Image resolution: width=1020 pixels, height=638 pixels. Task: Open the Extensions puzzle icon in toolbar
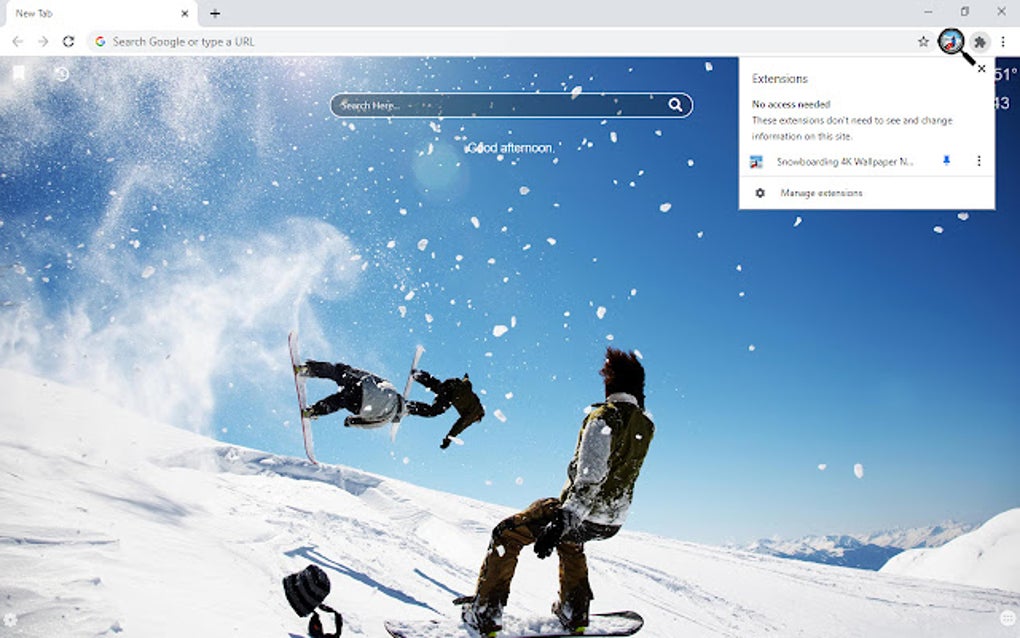[x=980, y=42]
